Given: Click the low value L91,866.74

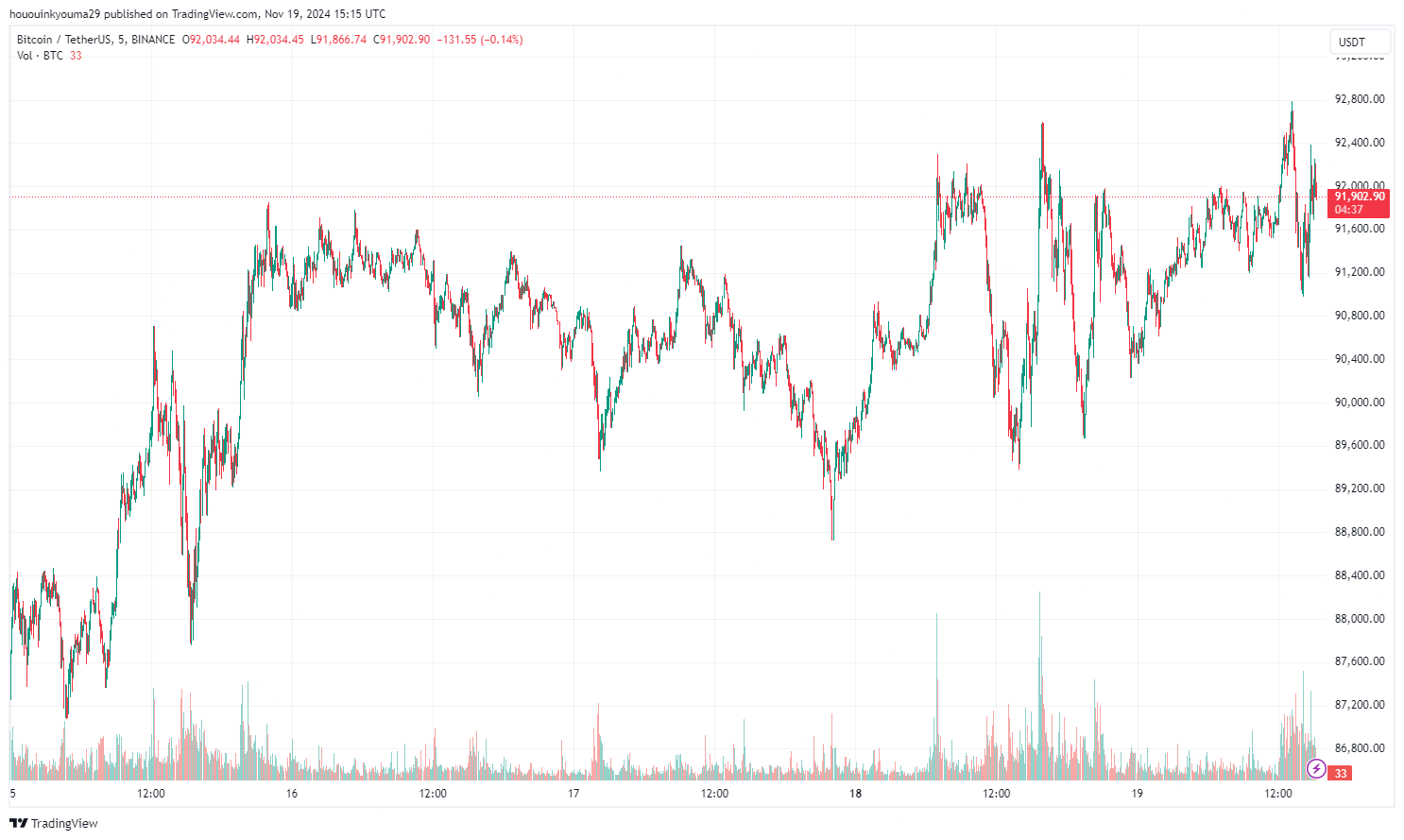Looking at the screenshot, I should pyautogui.click(x=338, y=40).
